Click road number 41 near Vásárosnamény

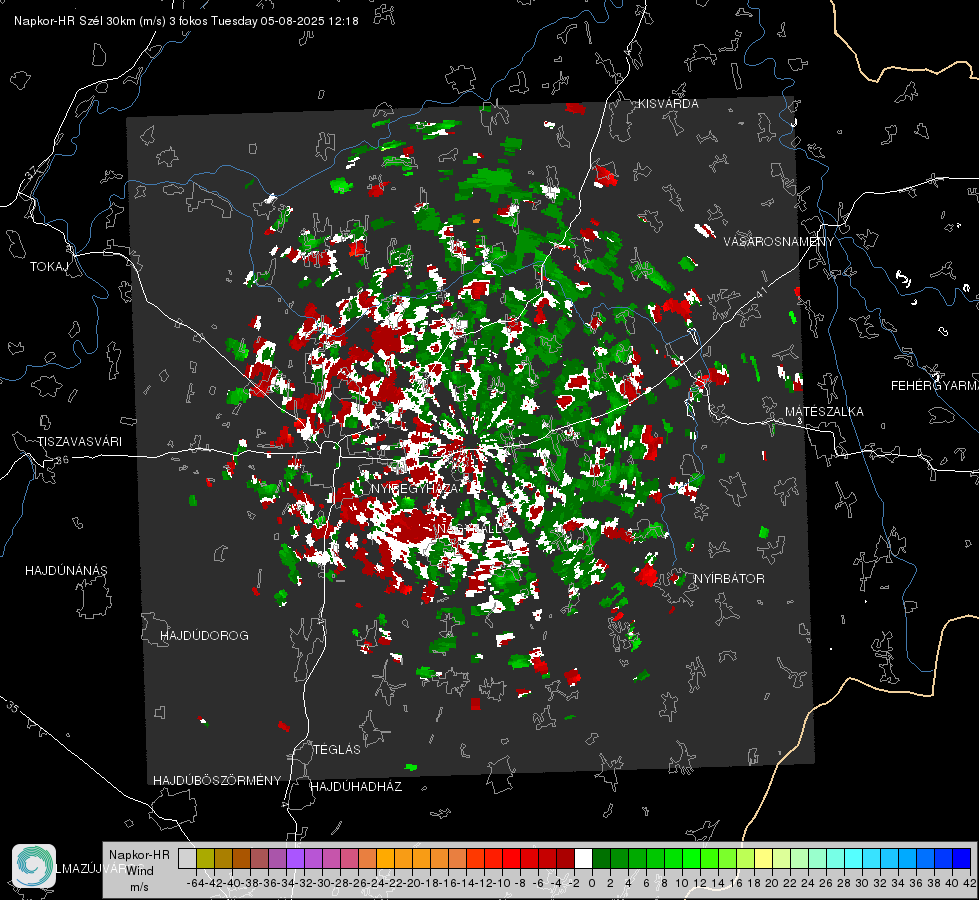[760, 292]
